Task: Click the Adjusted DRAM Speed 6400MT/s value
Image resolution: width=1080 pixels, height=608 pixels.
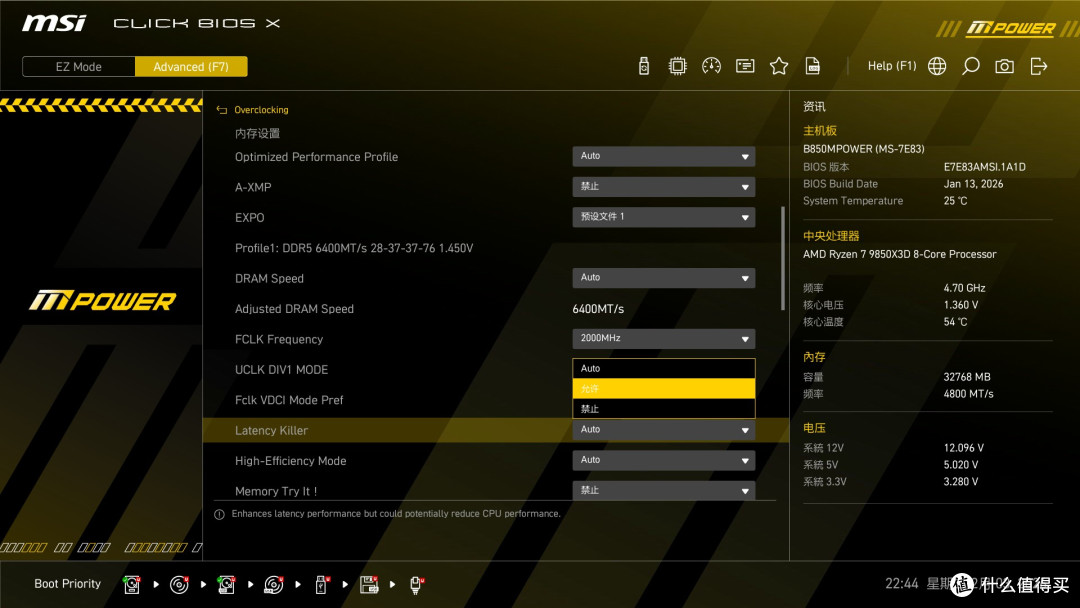Action: (598, 309)
